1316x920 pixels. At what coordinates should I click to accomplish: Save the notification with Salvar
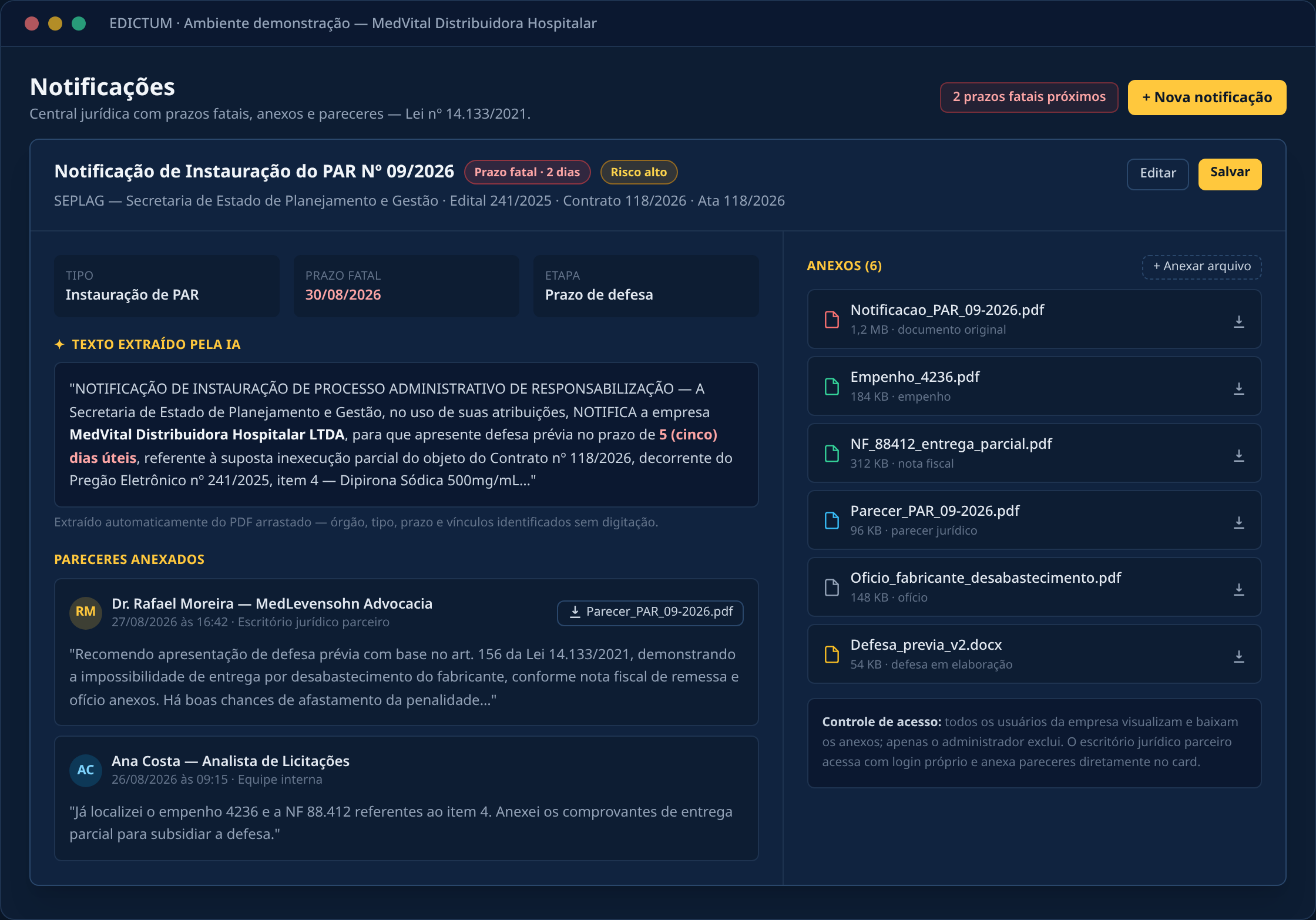pyautogui.click(x=1230, y=173)
